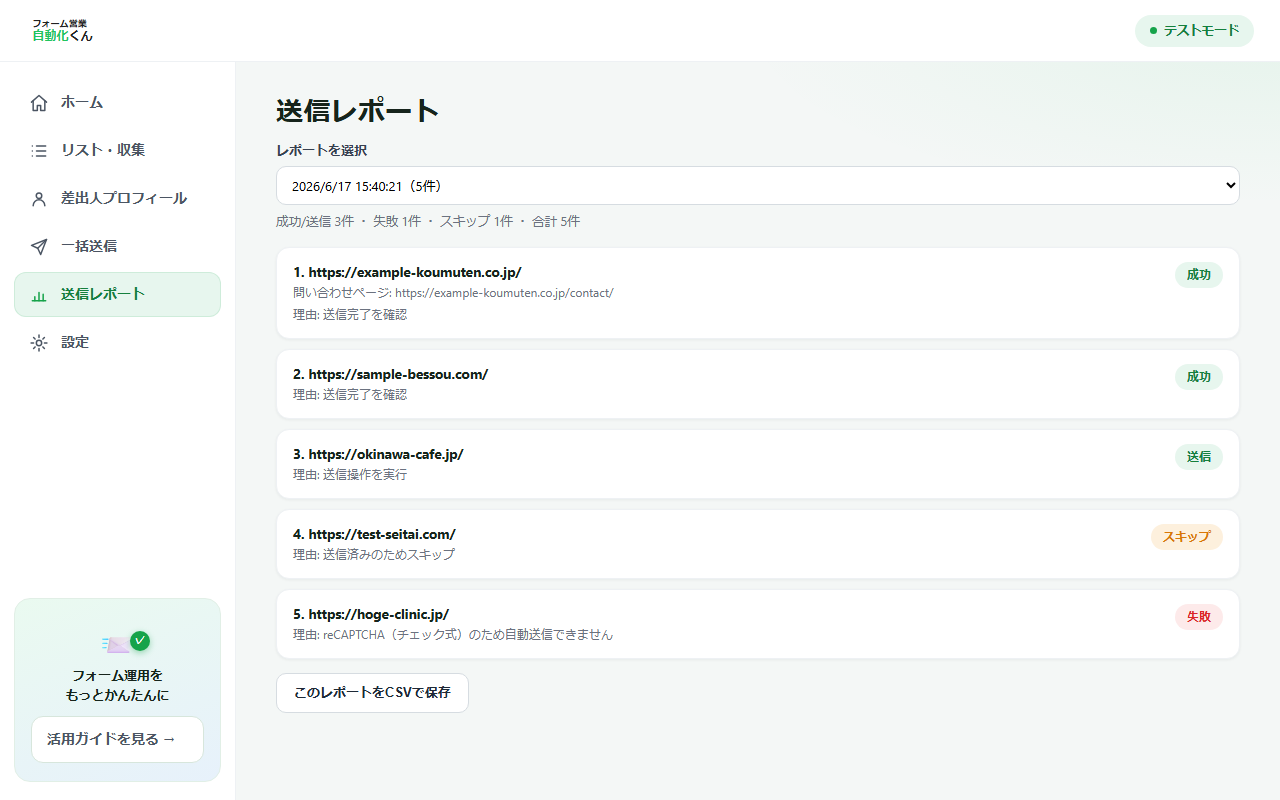Click the フォーム営業 自動化くん logo

62,30
